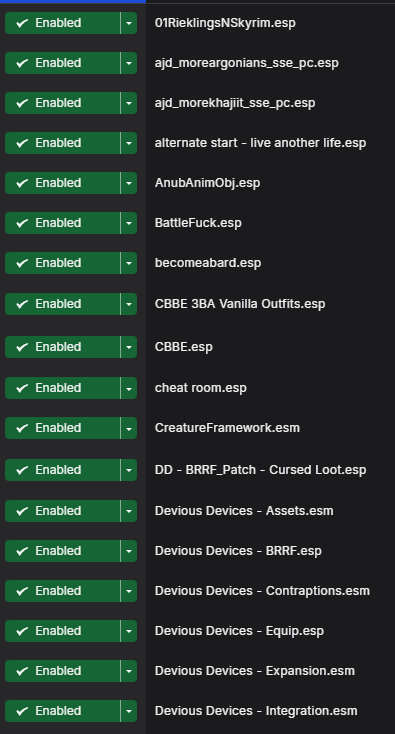
Task: Click checkmark icon for CreatureFramework.esm
Action: coord(22,428)
